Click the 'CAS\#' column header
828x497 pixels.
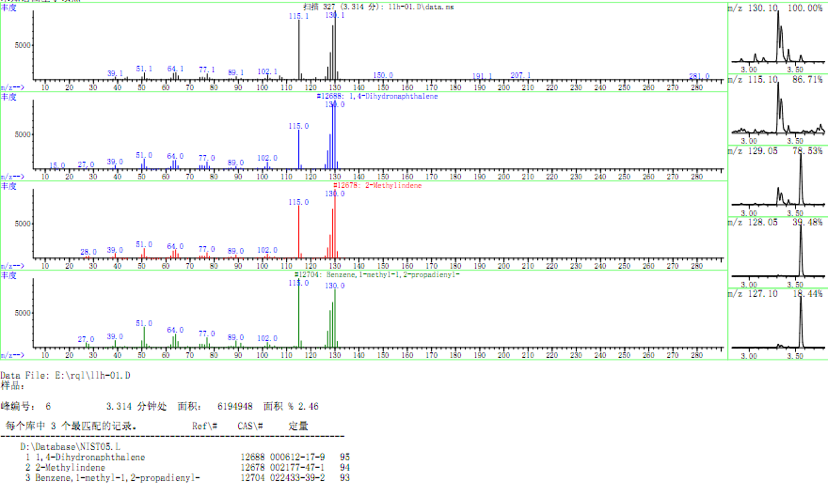[250, 426]
